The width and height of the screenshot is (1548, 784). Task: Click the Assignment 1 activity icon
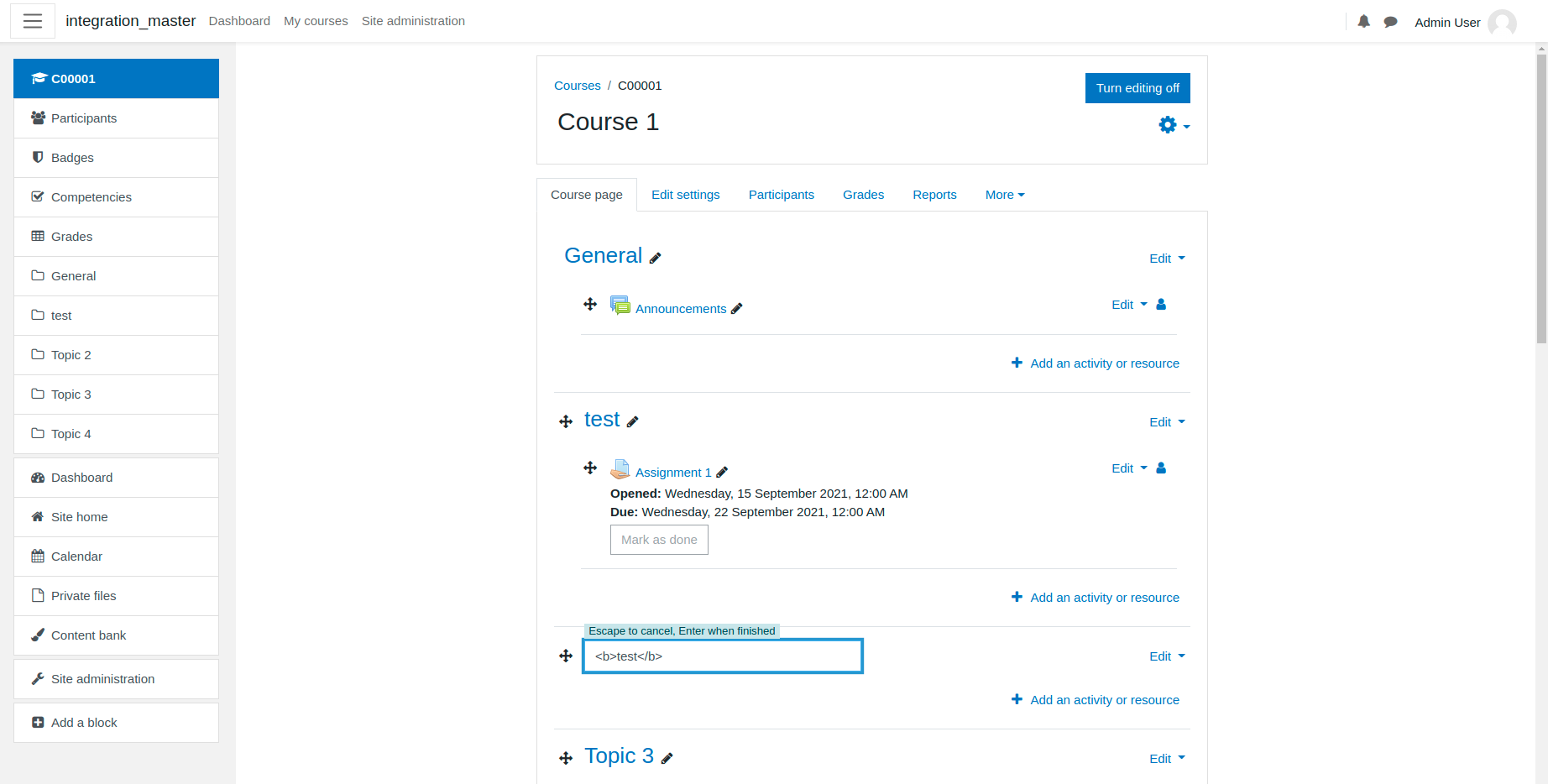coord(620,469)
